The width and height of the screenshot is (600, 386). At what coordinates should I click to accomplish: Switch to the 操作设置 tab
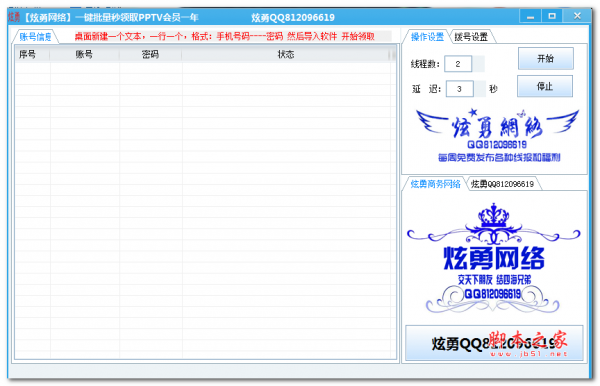click(427, 37)
